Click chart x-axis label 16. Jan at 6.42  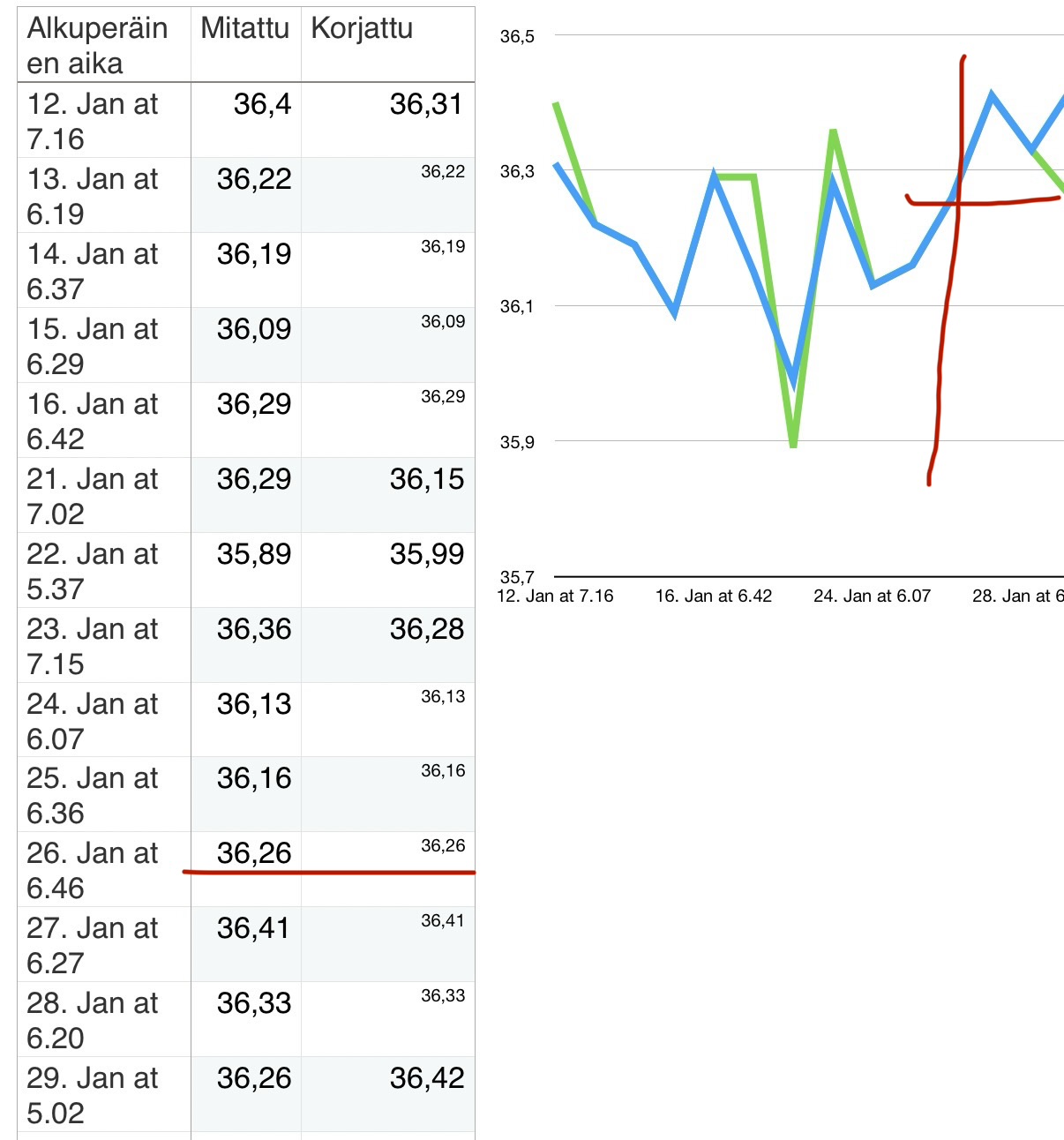(713, 596)
